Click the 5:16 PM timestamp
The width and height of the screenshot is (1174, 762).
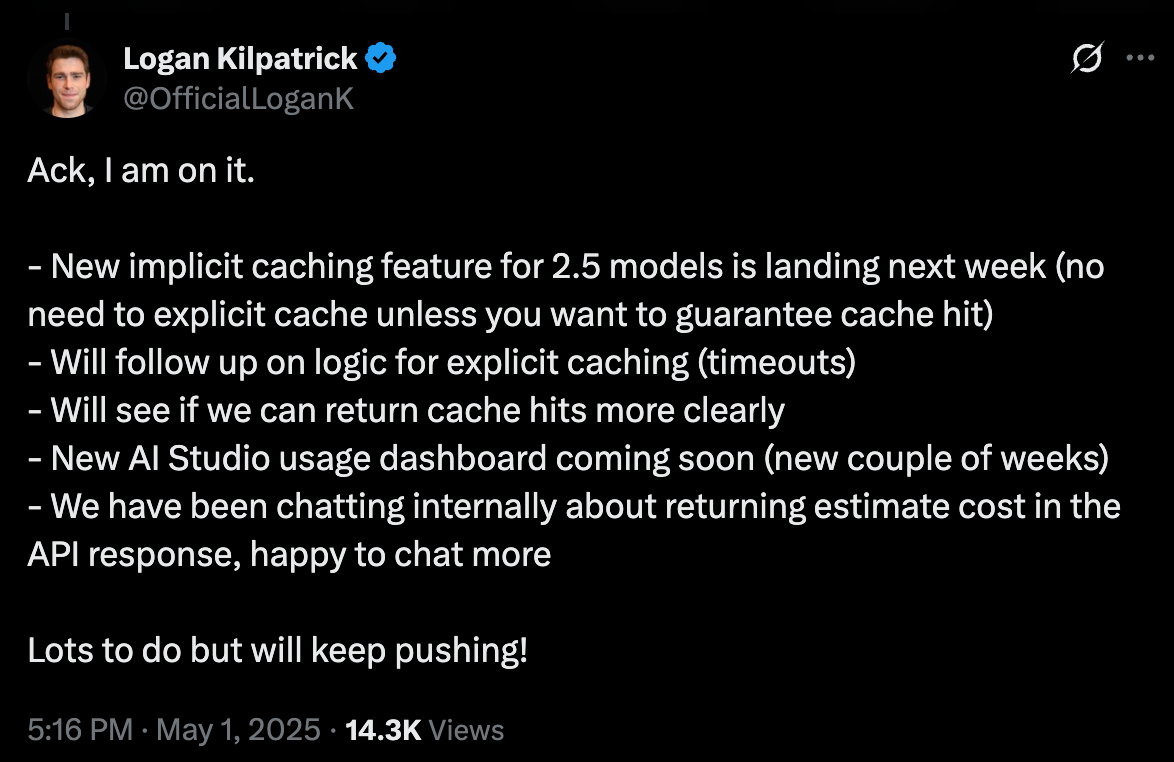tap(80, 729)
